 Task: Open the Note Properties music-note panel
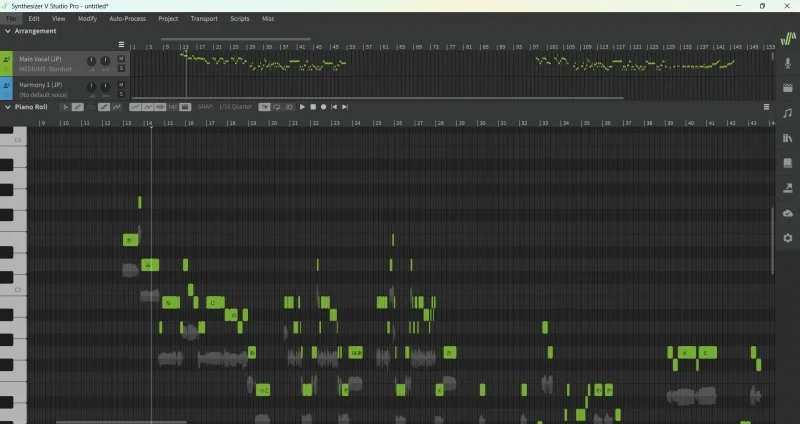(788, 113)
